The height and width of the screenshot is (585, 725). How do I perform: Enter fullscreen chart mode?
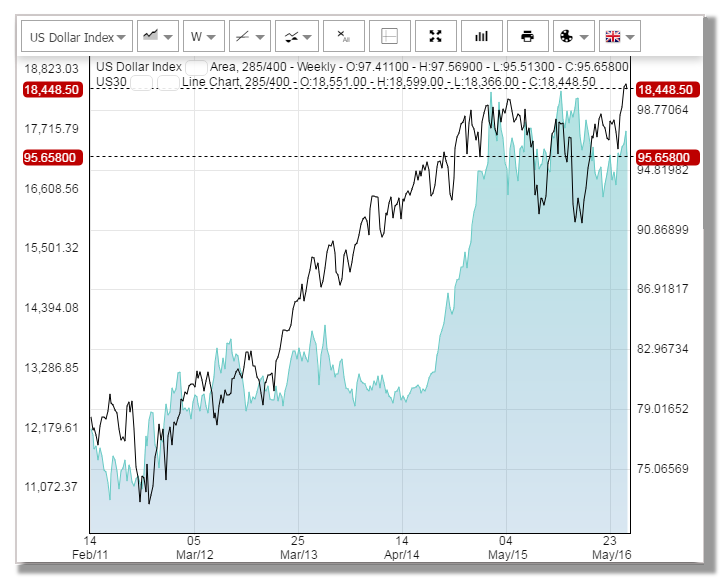point(436,37)
